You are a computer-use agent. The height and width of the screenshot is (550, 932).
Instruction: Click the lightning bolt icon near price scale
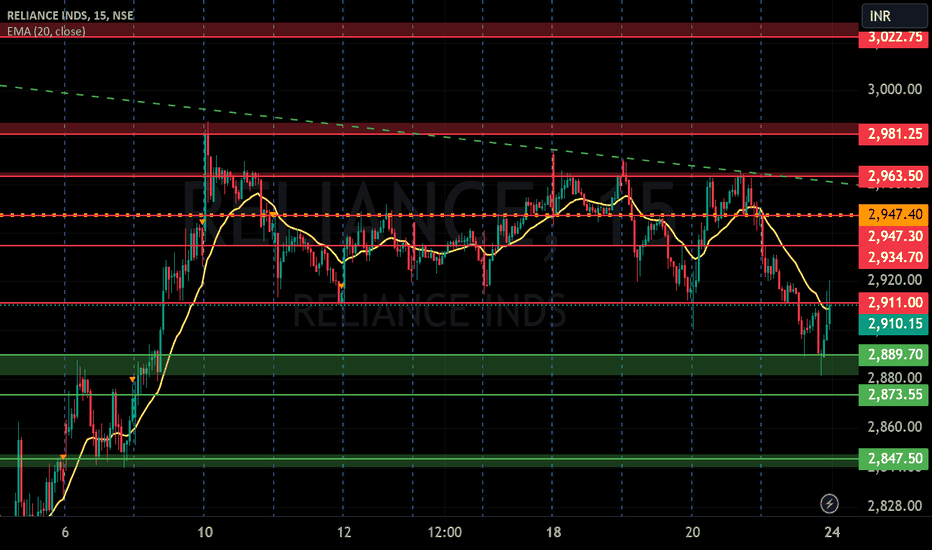point(829,504)
